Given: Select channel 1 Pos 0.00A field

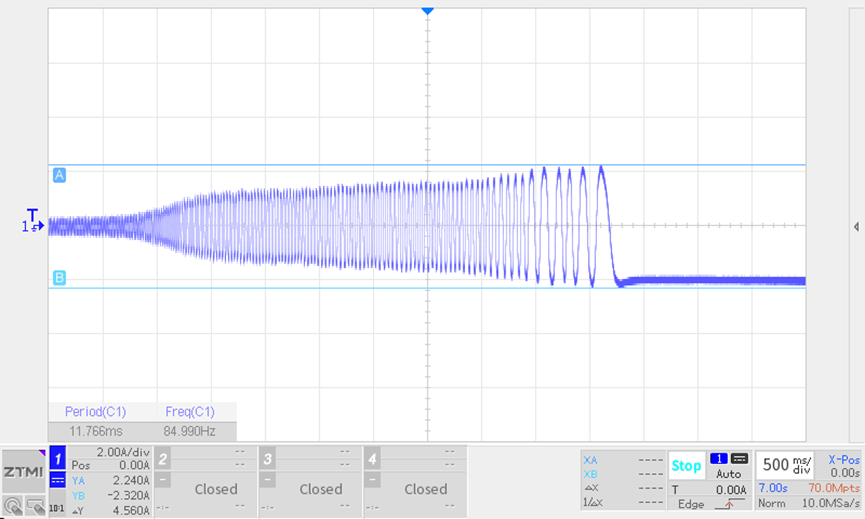Looking at the screenshot, I should click(x=110, y=466).
